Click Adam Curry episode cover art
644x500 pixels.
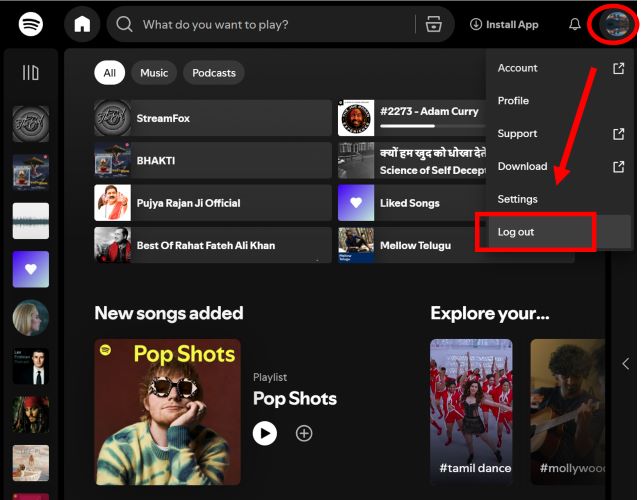(x=356, y=118)
